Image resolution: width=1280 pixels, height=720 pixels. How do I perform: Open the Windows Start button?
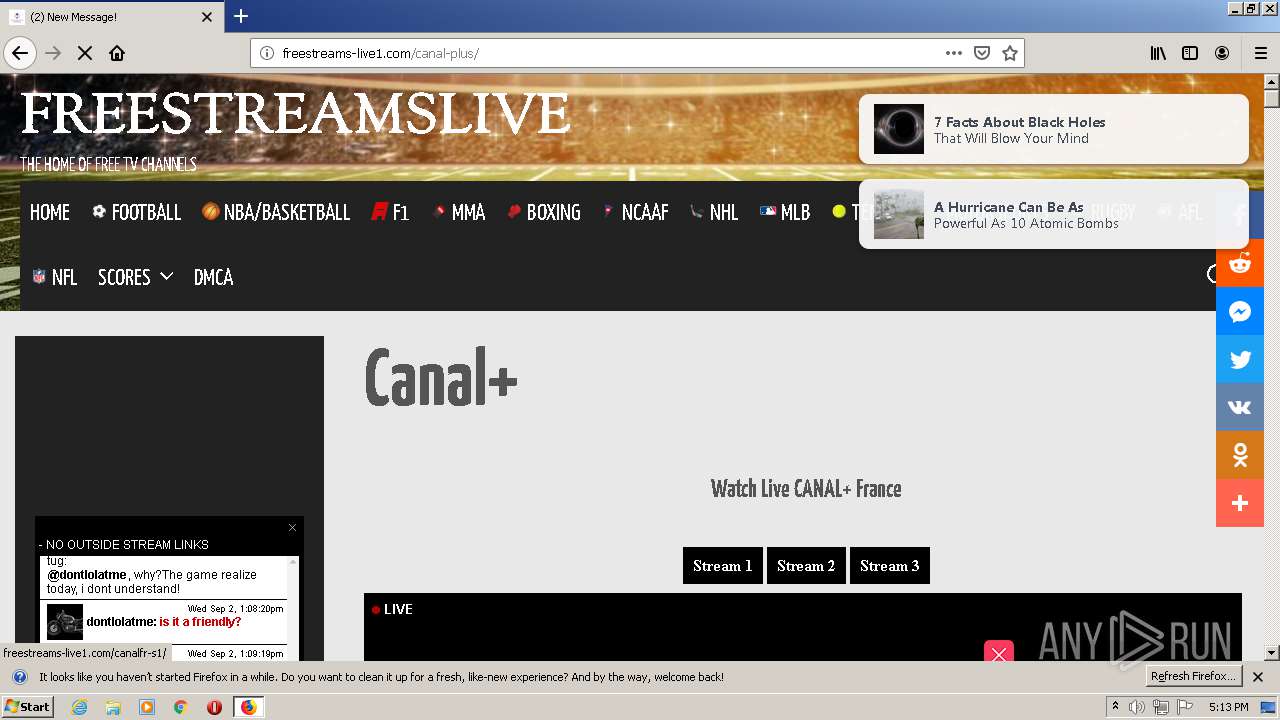coord(27,707)
